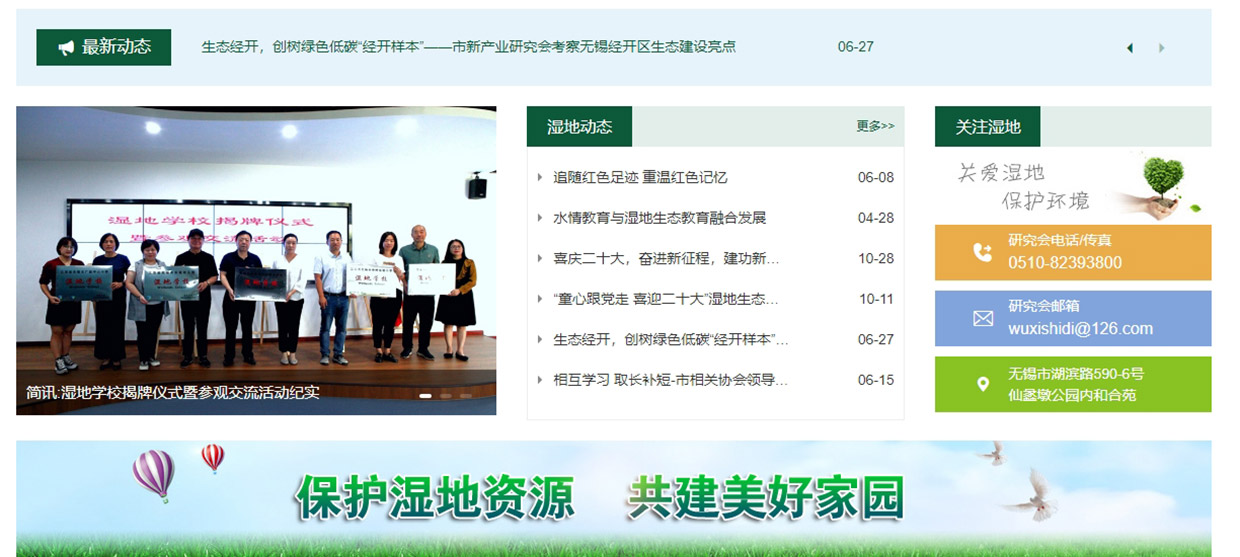Select the third carousel slide dot
This screenshot has width=1240, height=557.
(x=466, y=396)
